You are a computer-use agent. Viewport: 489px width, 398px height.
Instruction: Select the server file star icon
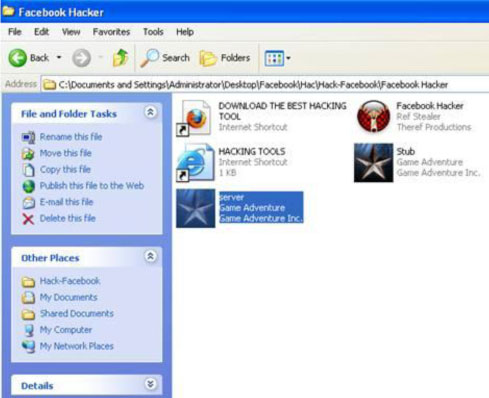(196, 208)
